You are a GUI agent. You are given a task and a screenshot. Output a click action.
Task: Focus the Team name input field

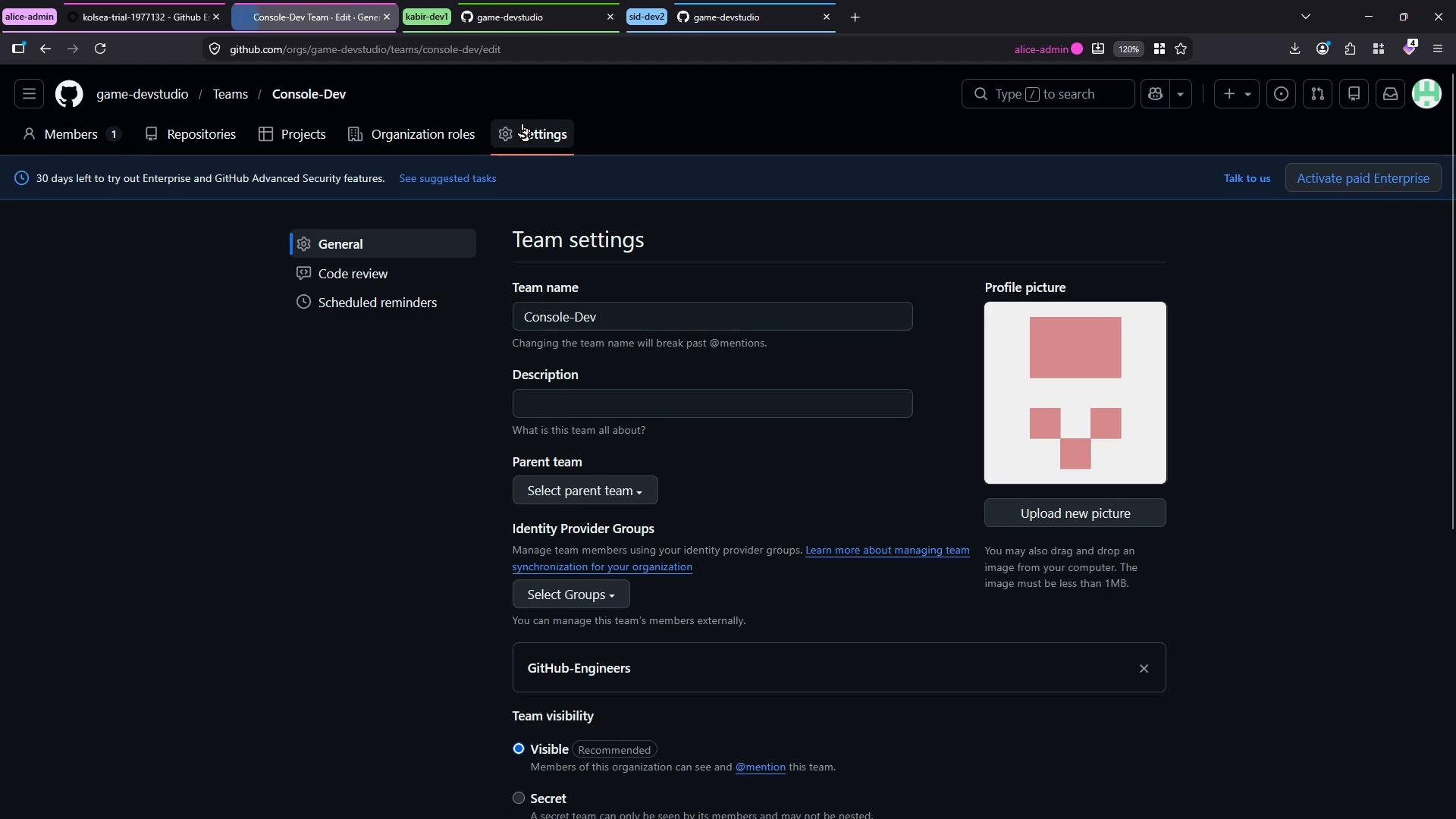[712, 317]
